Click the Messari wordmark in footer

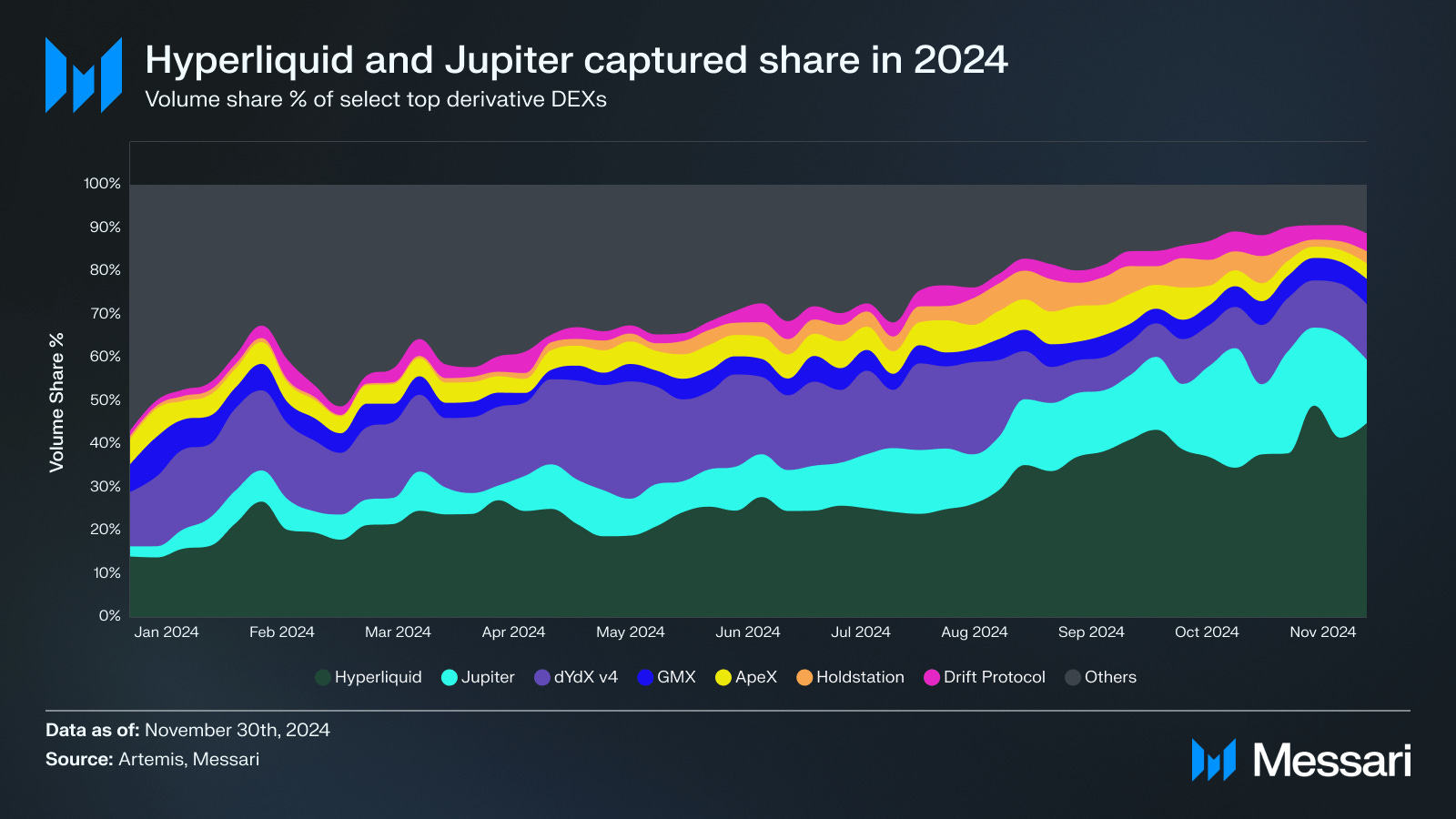point(1332,760)
